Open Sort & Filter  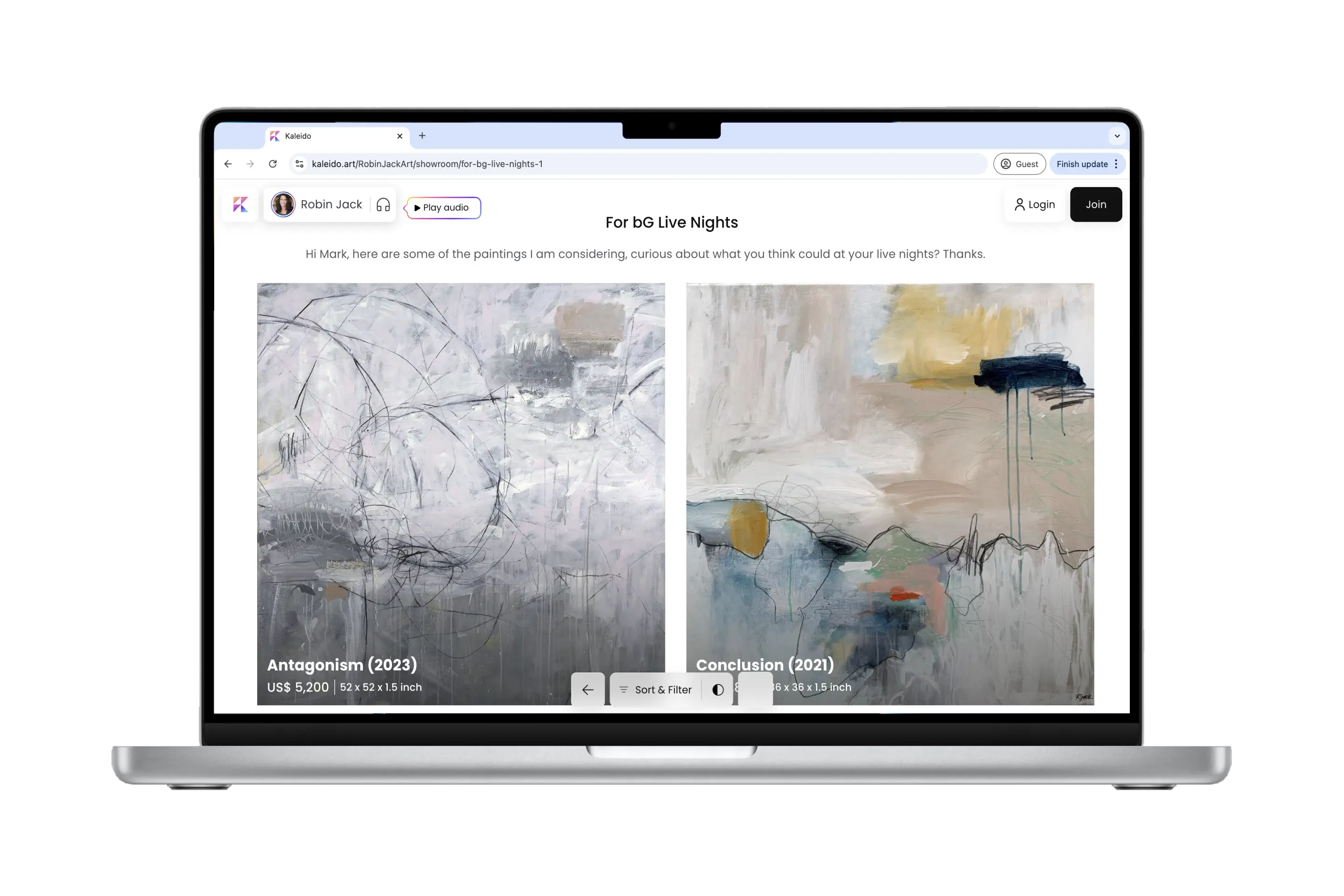[655, 690]
